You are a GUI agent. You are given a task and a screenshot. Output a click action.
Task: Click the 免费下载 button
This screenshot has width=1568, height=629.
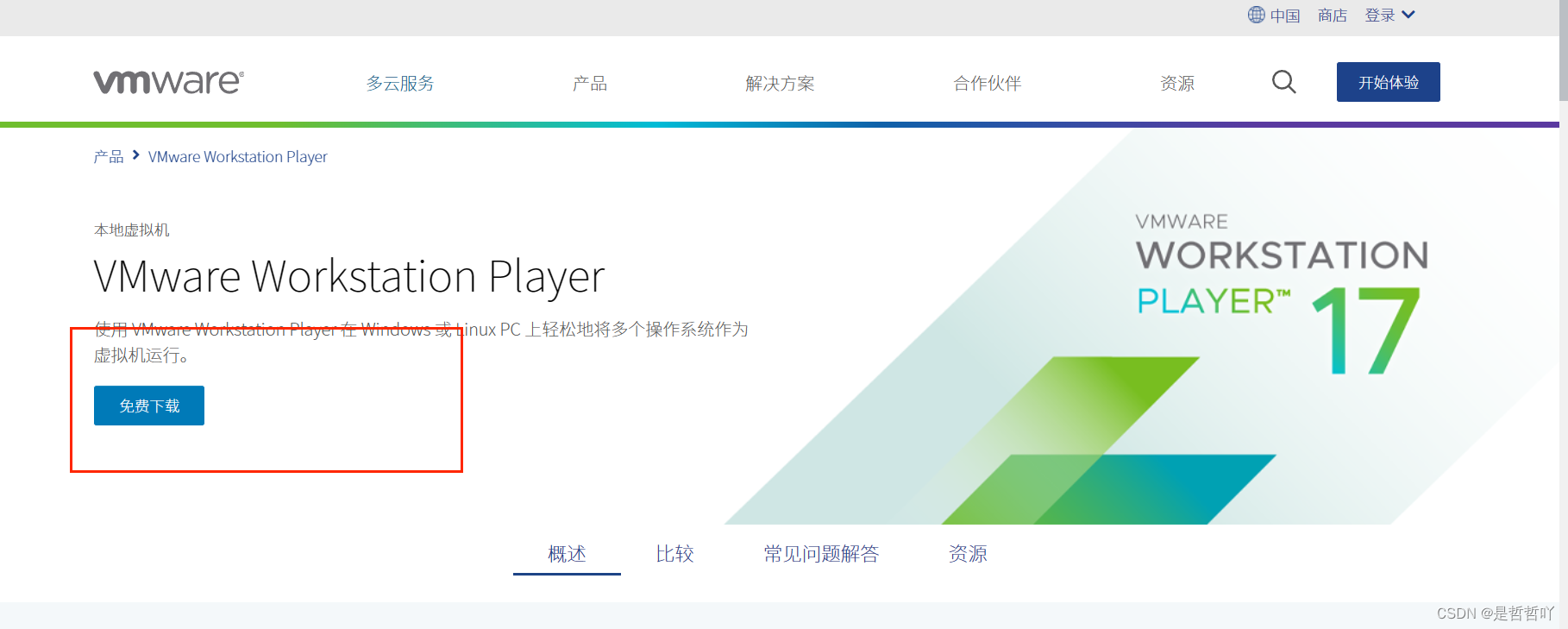[x=149, y=406]
